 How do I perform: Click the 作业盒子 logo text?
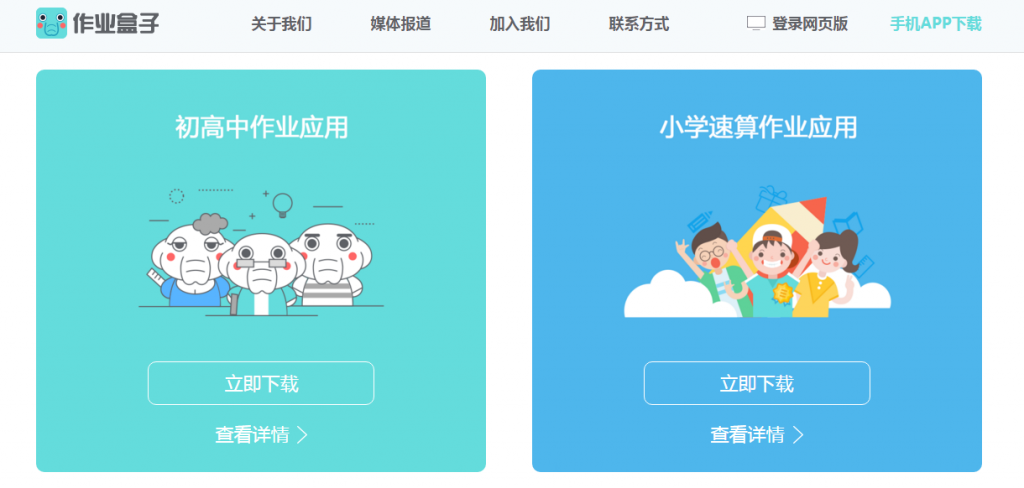pyautogui.click(x=116, y=24)
